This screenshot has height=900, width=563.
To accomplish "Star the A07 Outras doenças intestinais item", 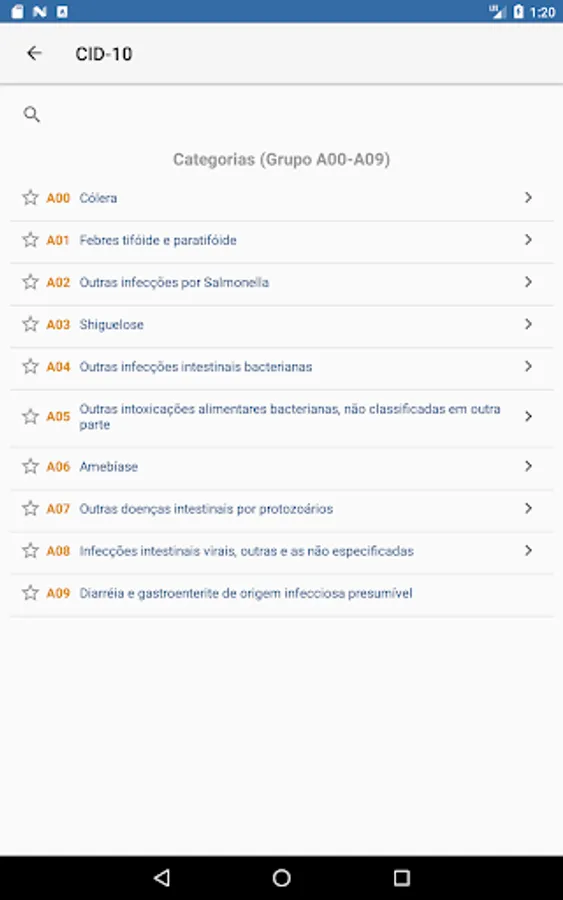I will tap(30, 508).
